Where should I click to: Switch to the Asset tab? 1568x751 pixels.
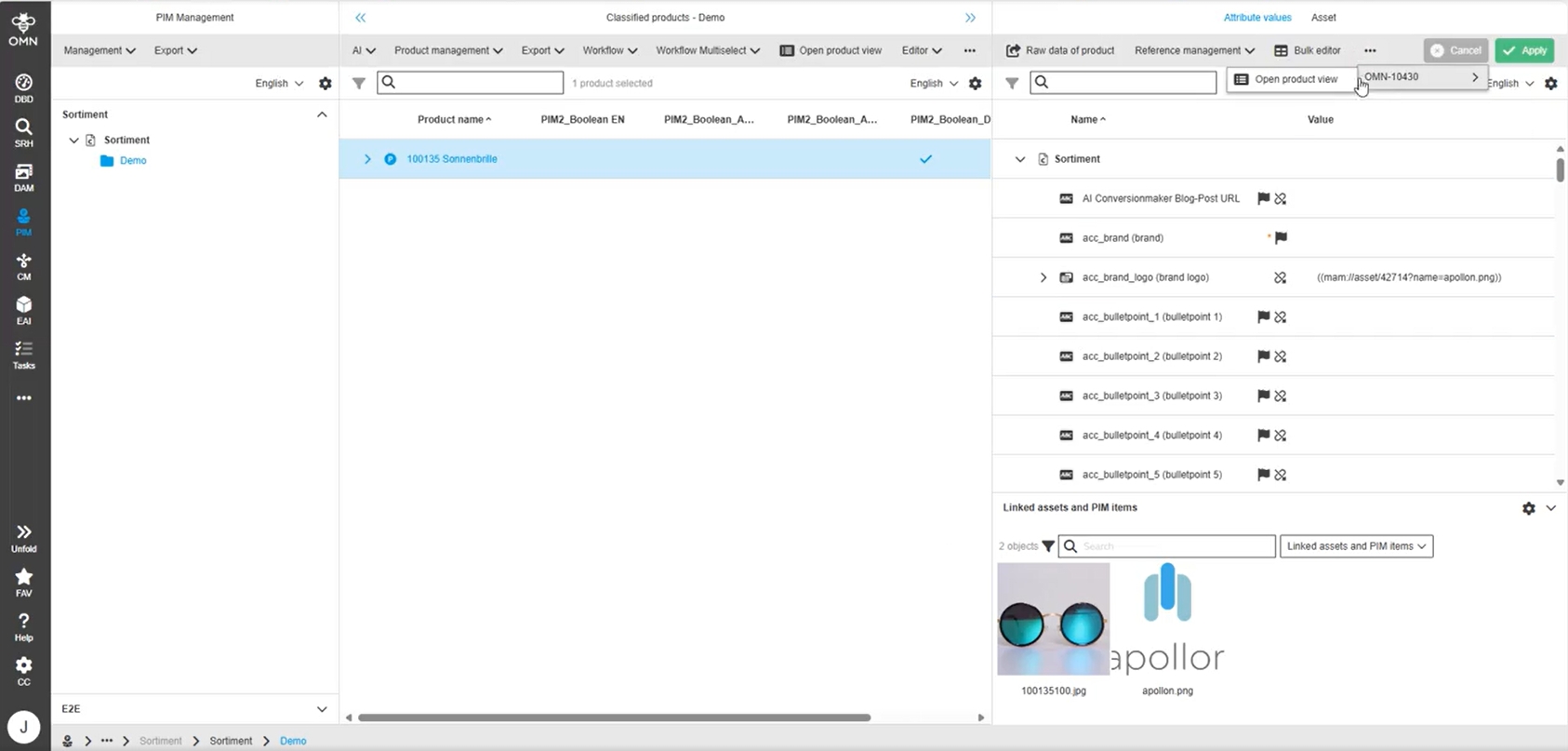pyautogui.click(x=1322, y=18)
